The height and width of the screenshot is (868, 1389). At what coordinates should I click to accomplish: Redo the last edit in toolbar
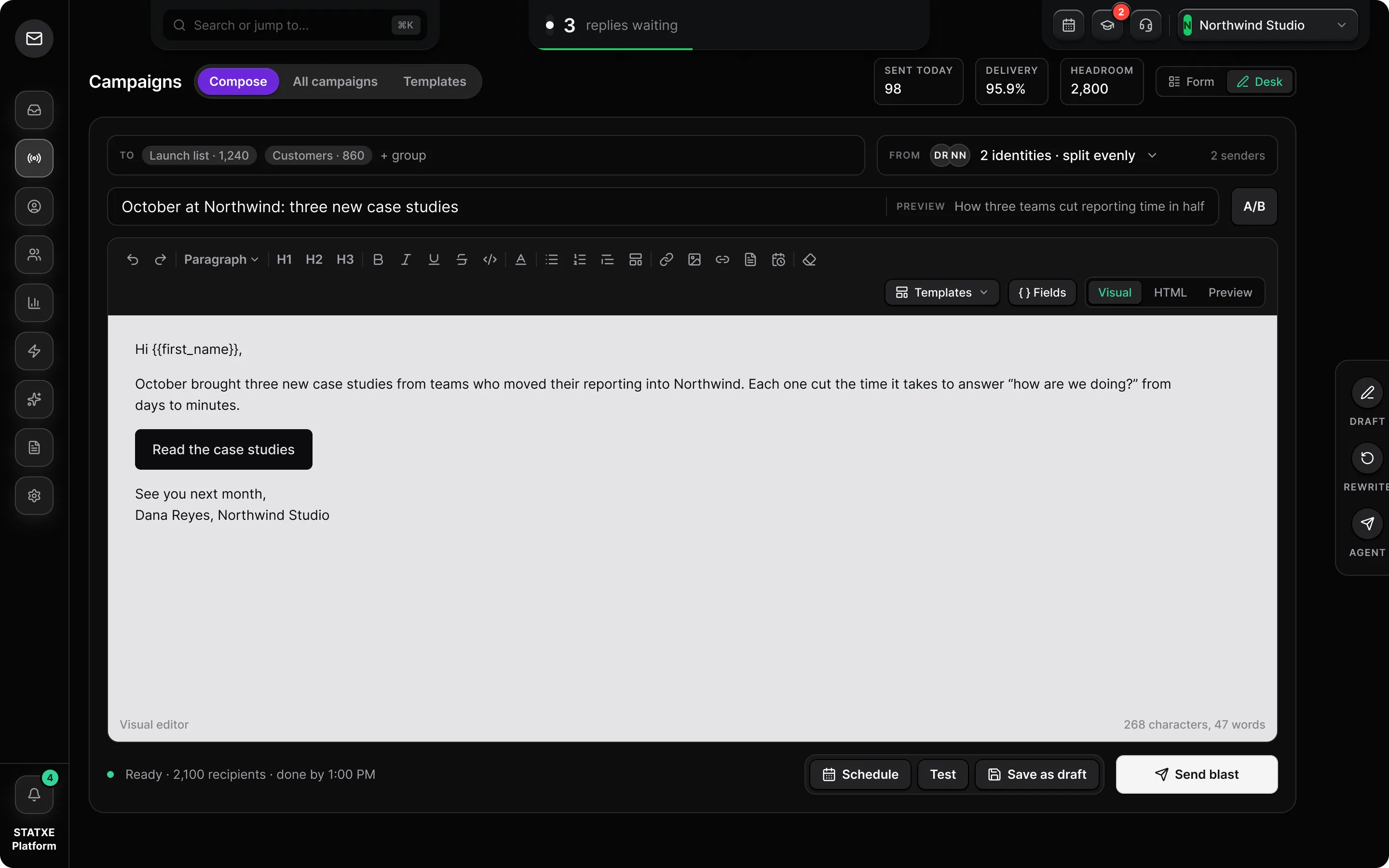pyautogui.click(x=160, y=259)
